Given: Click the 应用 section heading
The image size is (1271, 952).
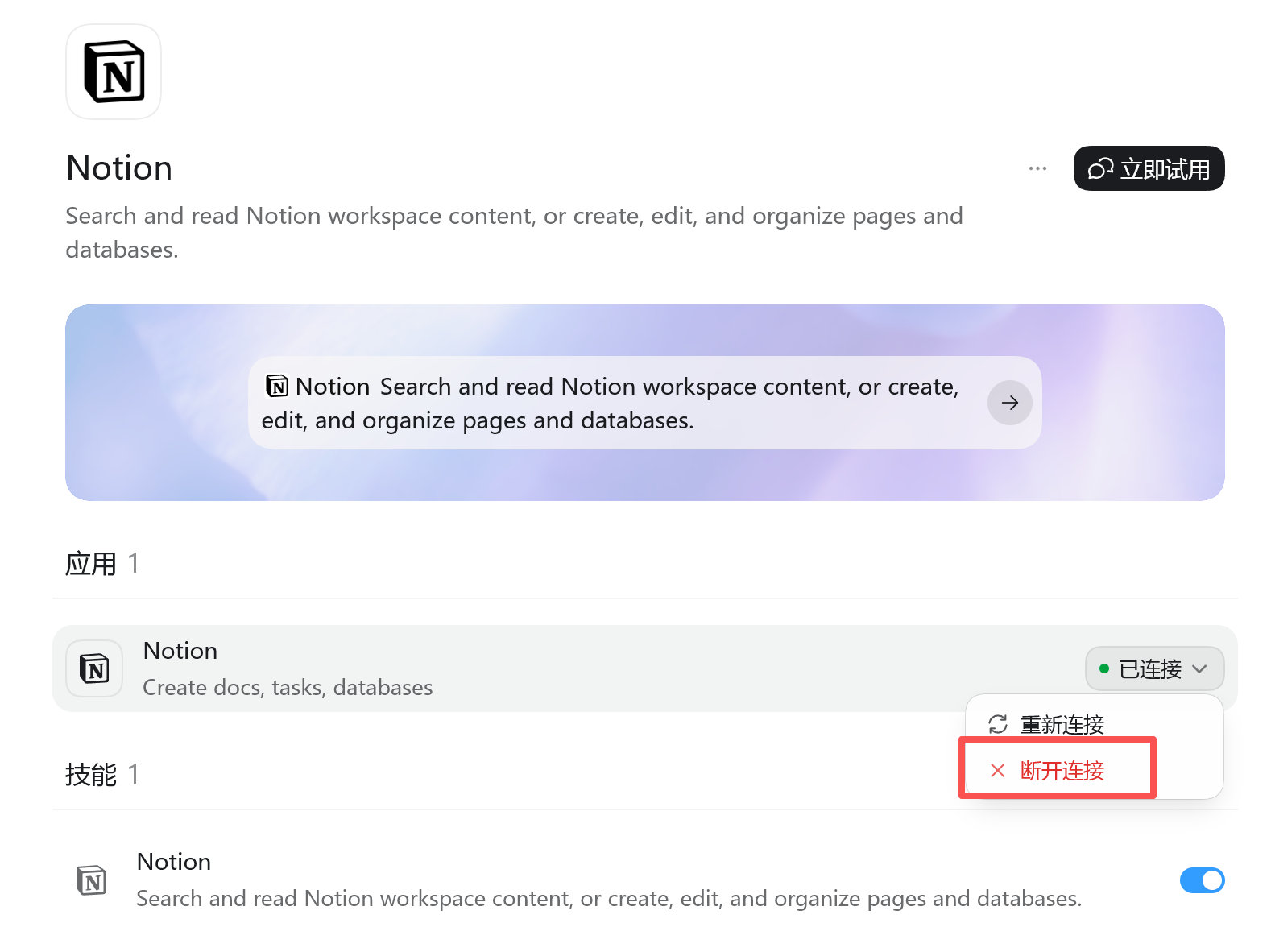Looking at the screenshot, I should click(91, 564).
